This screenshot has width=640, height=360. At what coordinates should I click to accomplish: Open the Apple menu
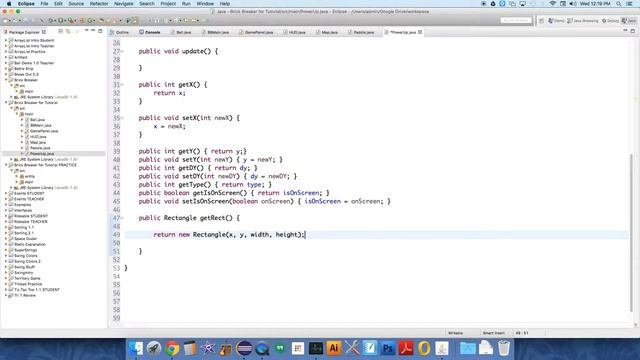point(9,4)
